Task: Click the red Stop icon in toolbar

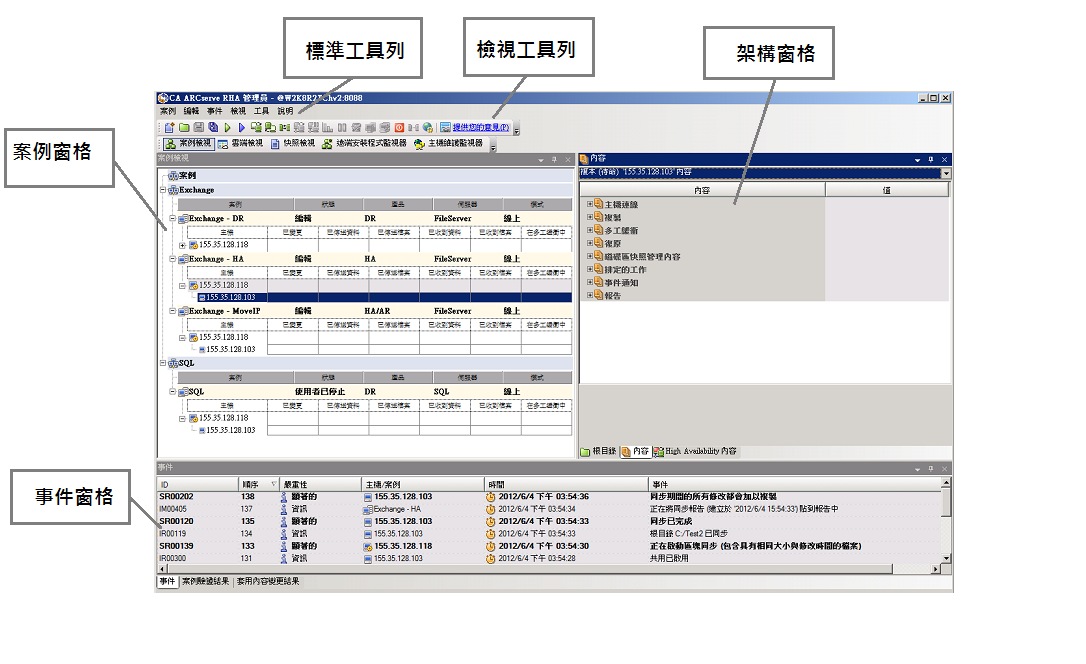Action: tap(399, 128)
